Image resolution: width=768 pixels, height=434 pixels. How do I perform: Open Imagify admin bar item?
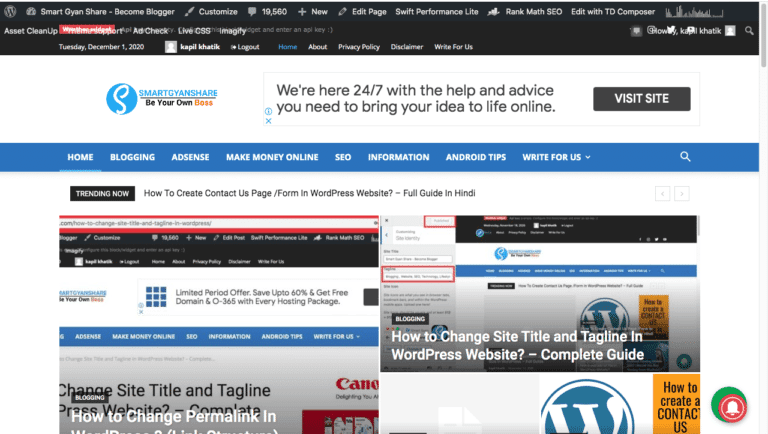coord(232,31)
